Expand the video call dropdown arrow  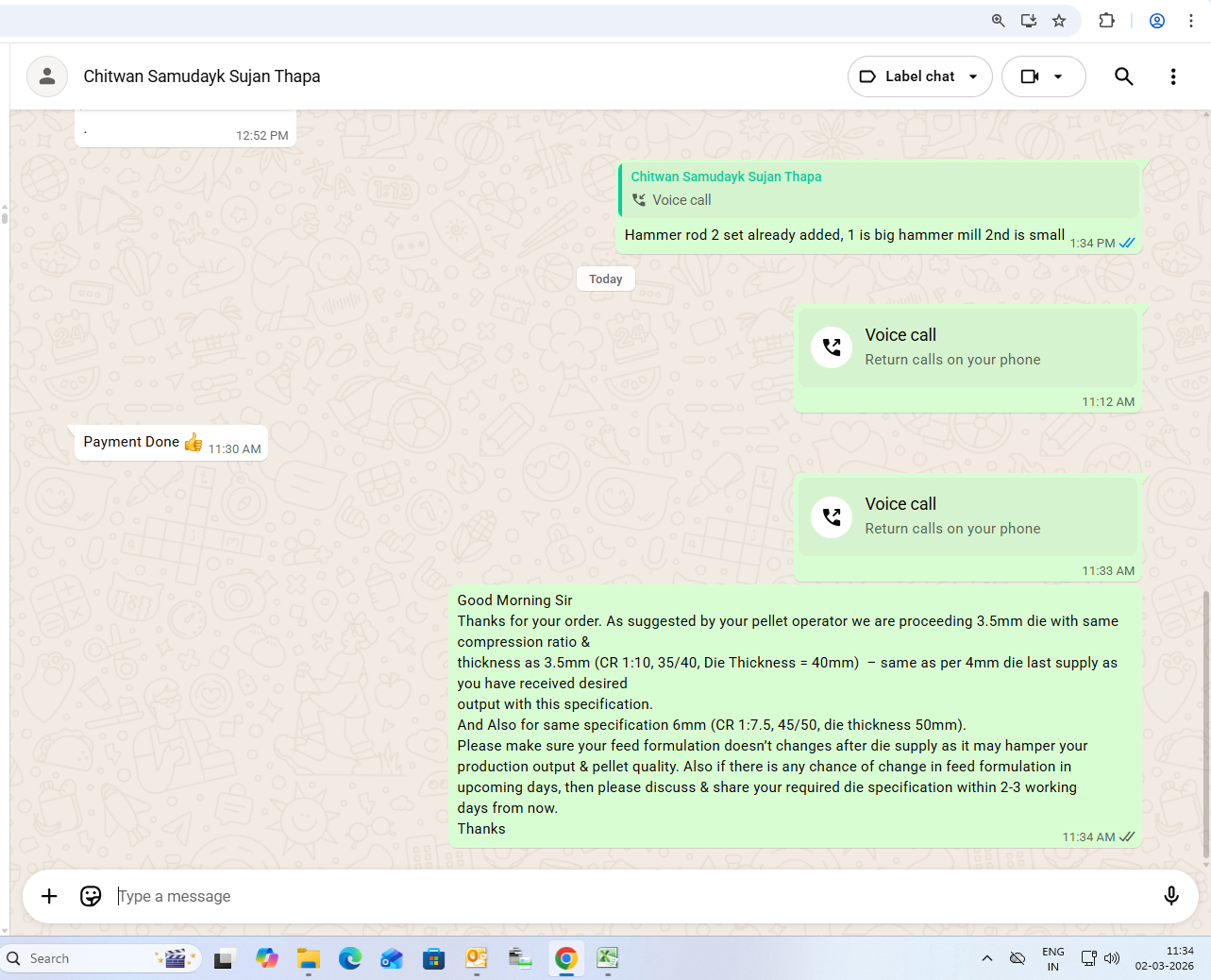click(x=1058, y=76)
